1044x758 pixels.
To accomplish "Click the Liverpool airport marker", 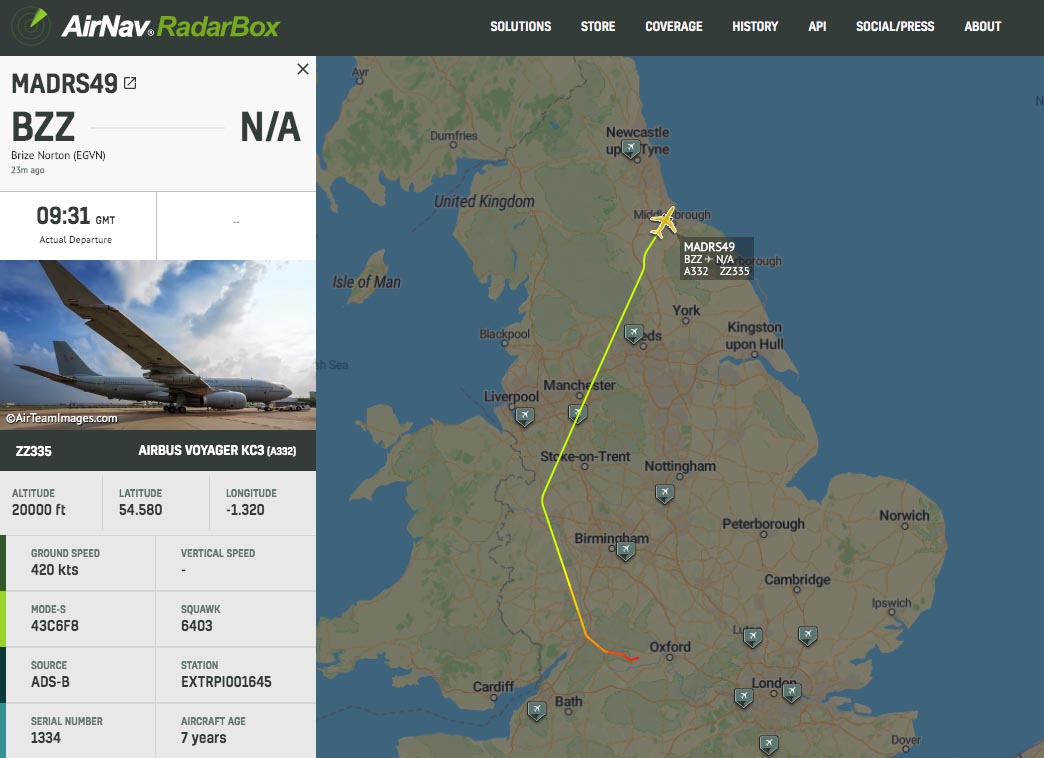I will pos(525,417).
